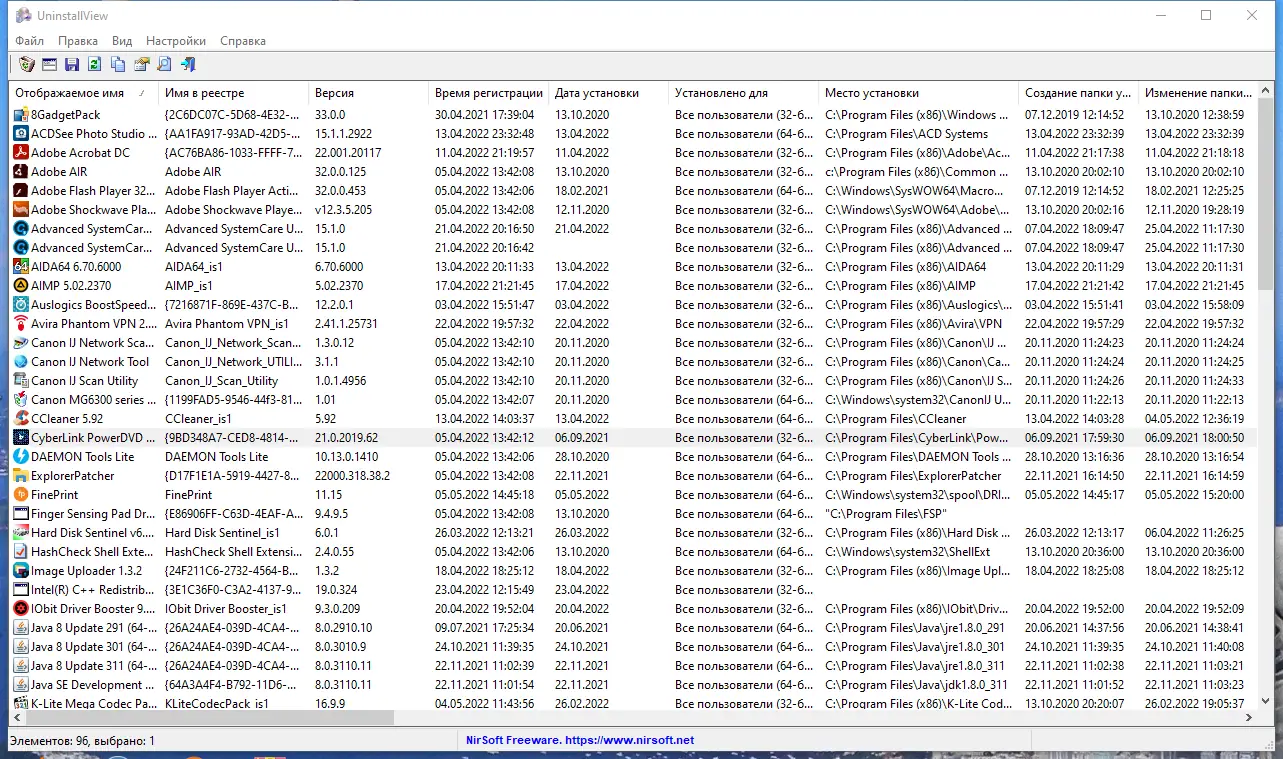Click the vertical scrollbar down arrow
This screenshot has width=1283, height=759.
[1265, 702]
